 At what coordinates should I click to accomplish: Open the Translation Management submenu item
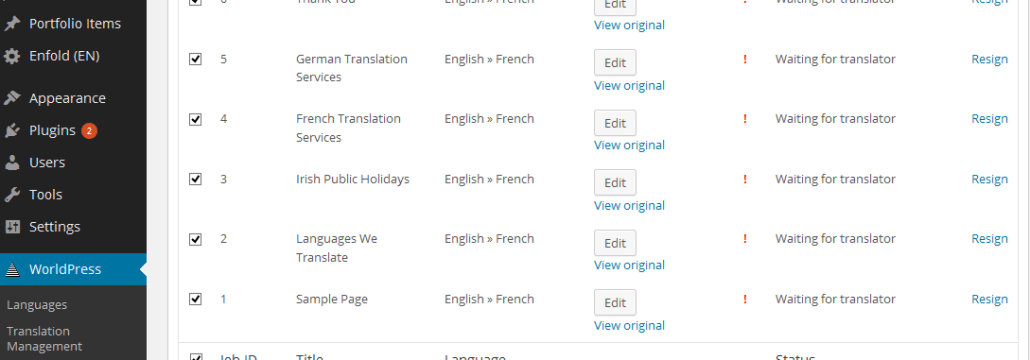click(44, 338)
